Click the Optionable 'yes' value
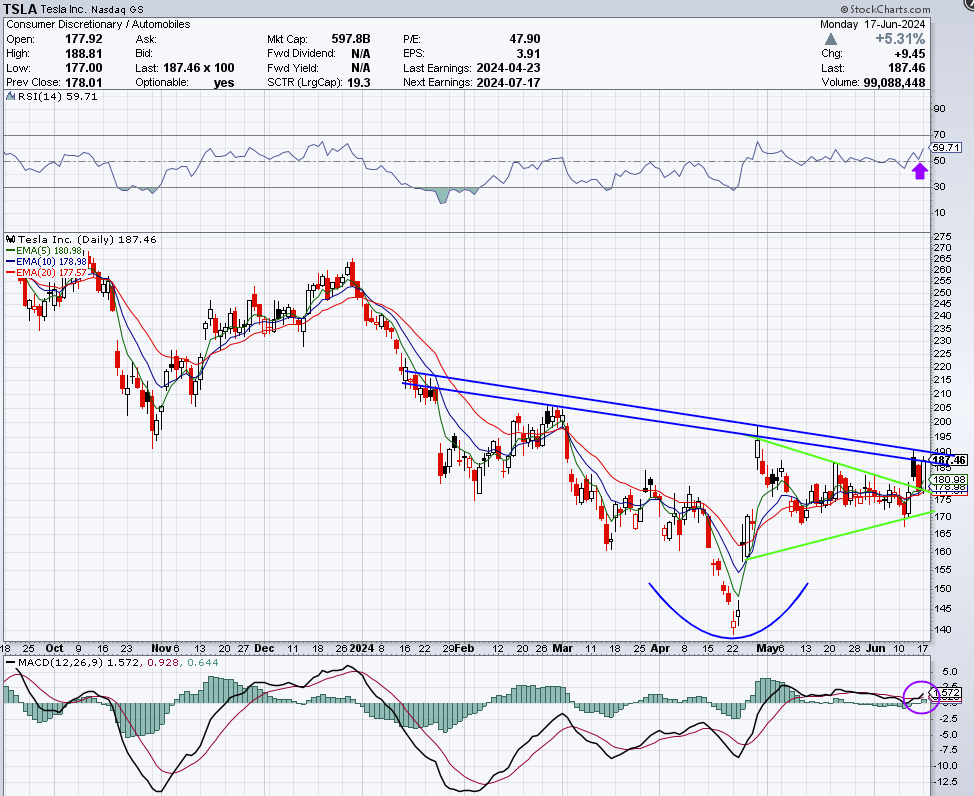 tap(224, 83)
